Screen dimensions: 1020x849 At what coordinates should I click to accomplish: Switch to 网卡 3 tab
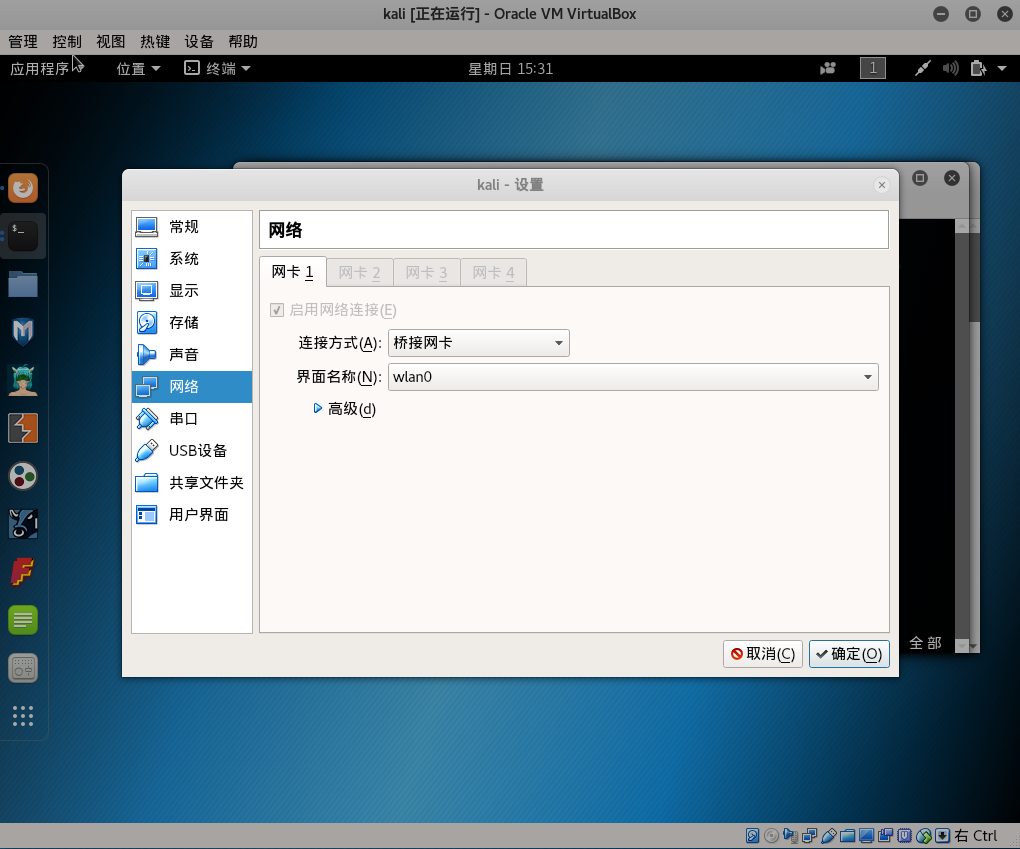click(x=427, y=273)
